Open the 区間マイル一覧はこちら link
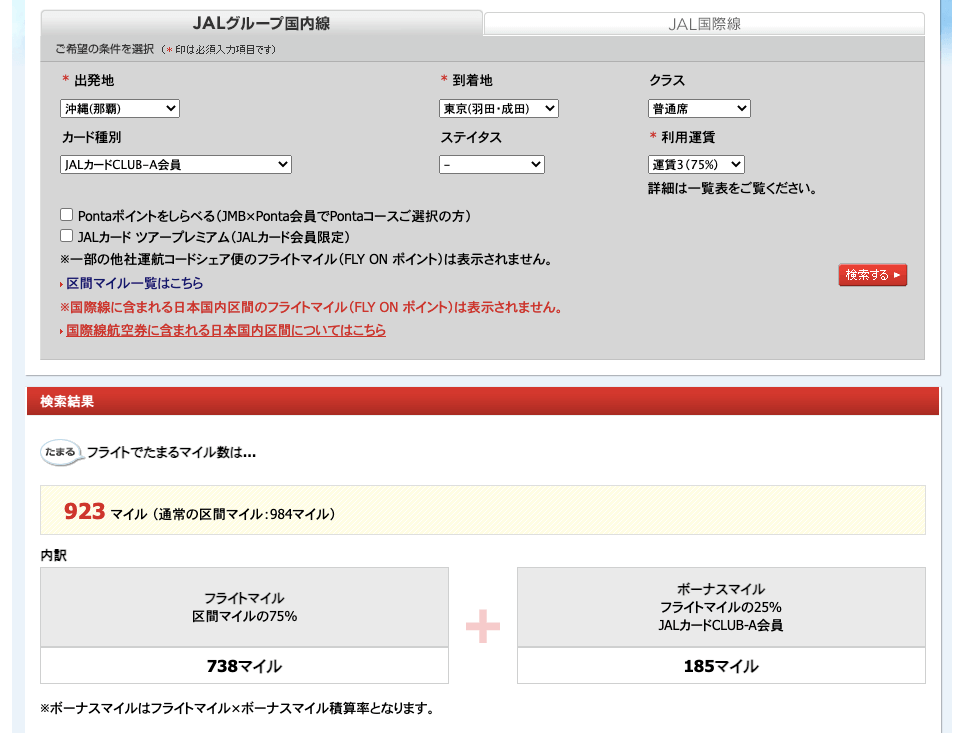Image resolution: width=980 pixels, height=733 pixels. coord(134,283)
